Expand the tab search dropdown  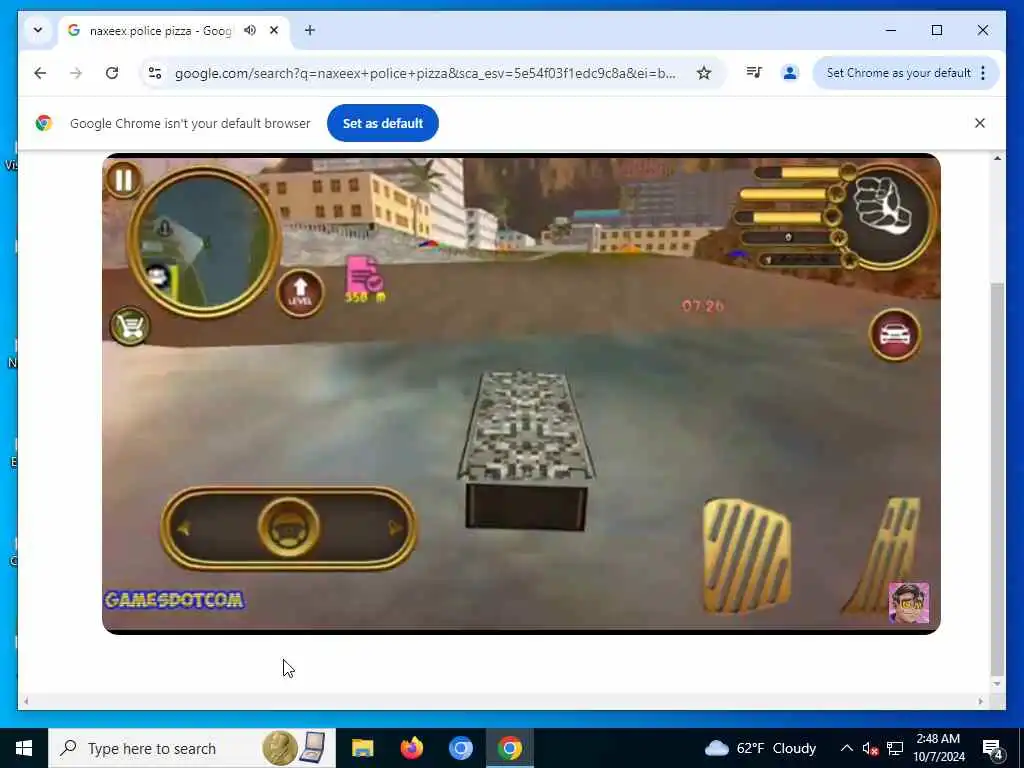coord(38,30)
